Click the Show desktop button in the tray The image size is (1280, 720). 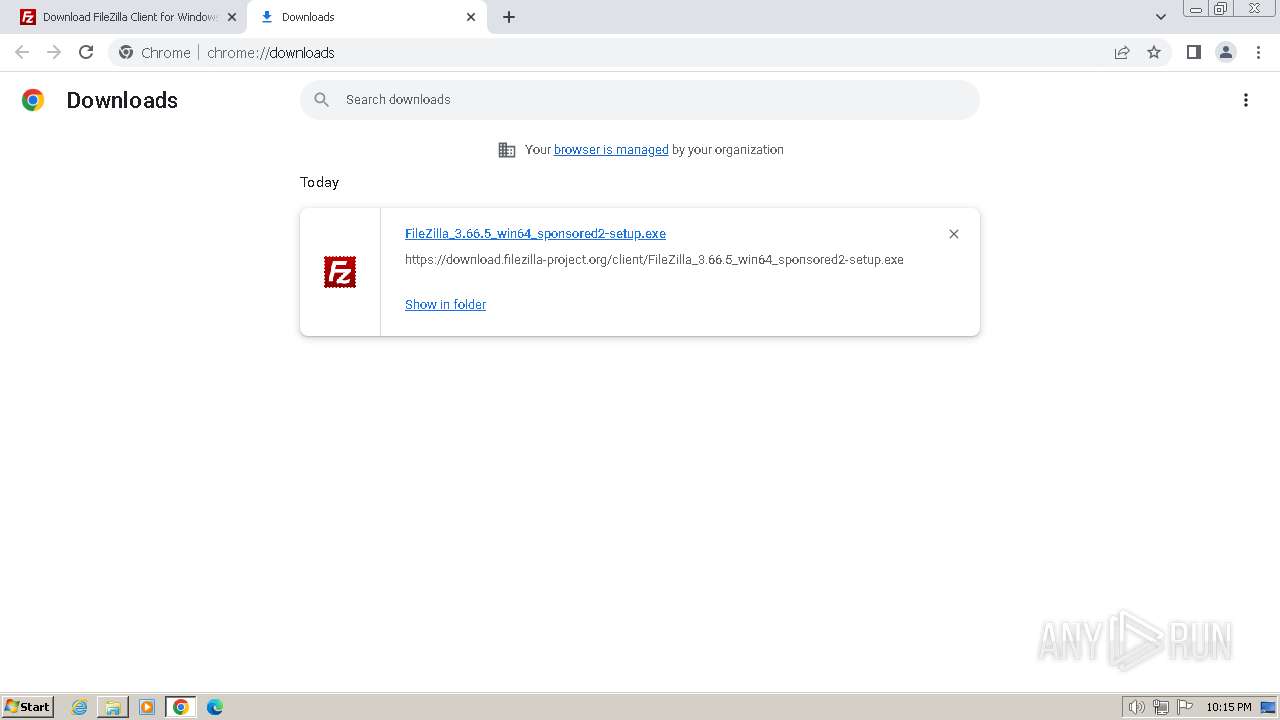(x=1268, y=707)
